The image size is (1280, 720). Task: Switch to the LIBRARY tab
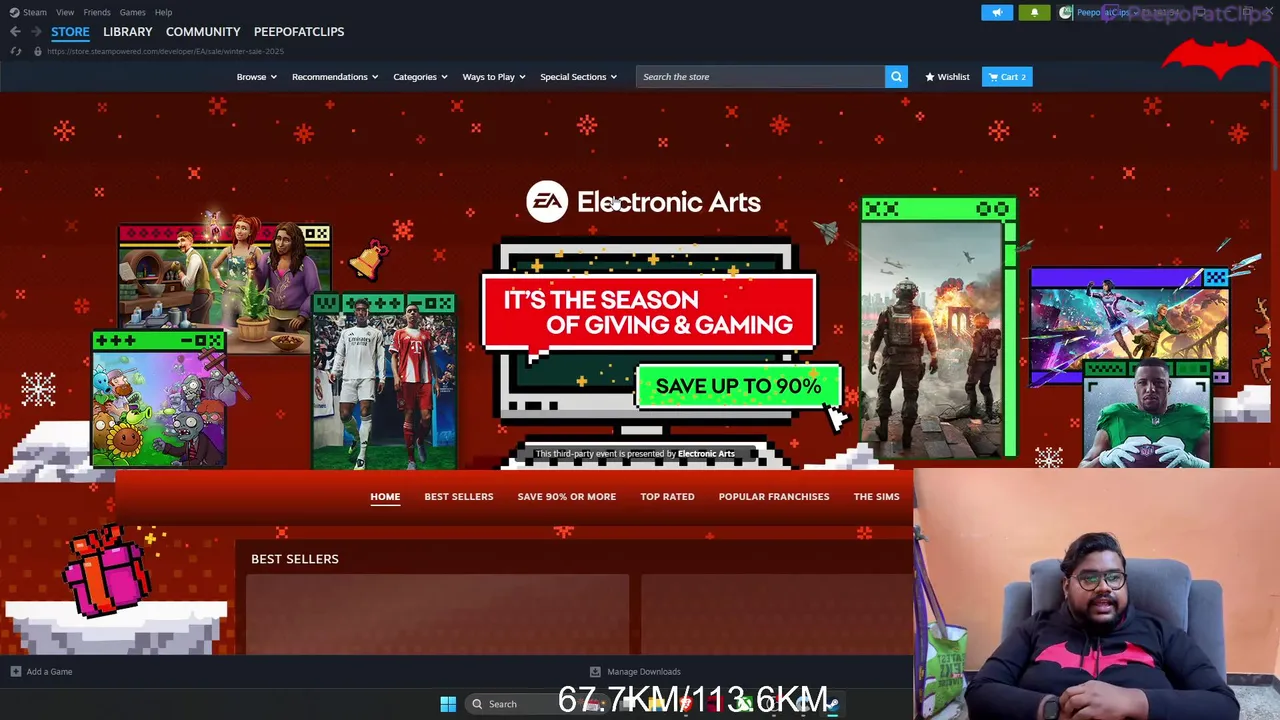[x=128, y=32]
